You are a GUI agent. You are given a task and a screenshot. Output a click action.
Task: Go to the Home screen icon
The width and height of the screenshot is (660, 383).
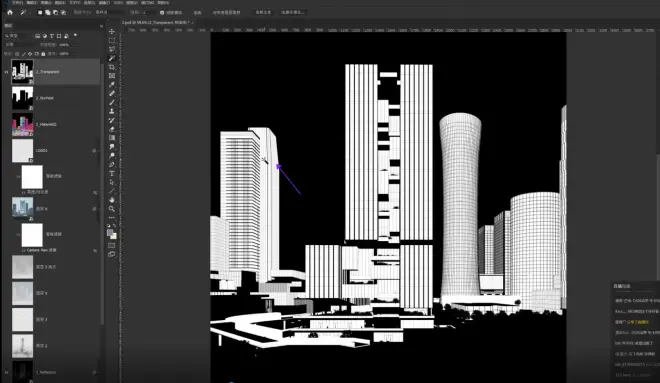point(10,13)
